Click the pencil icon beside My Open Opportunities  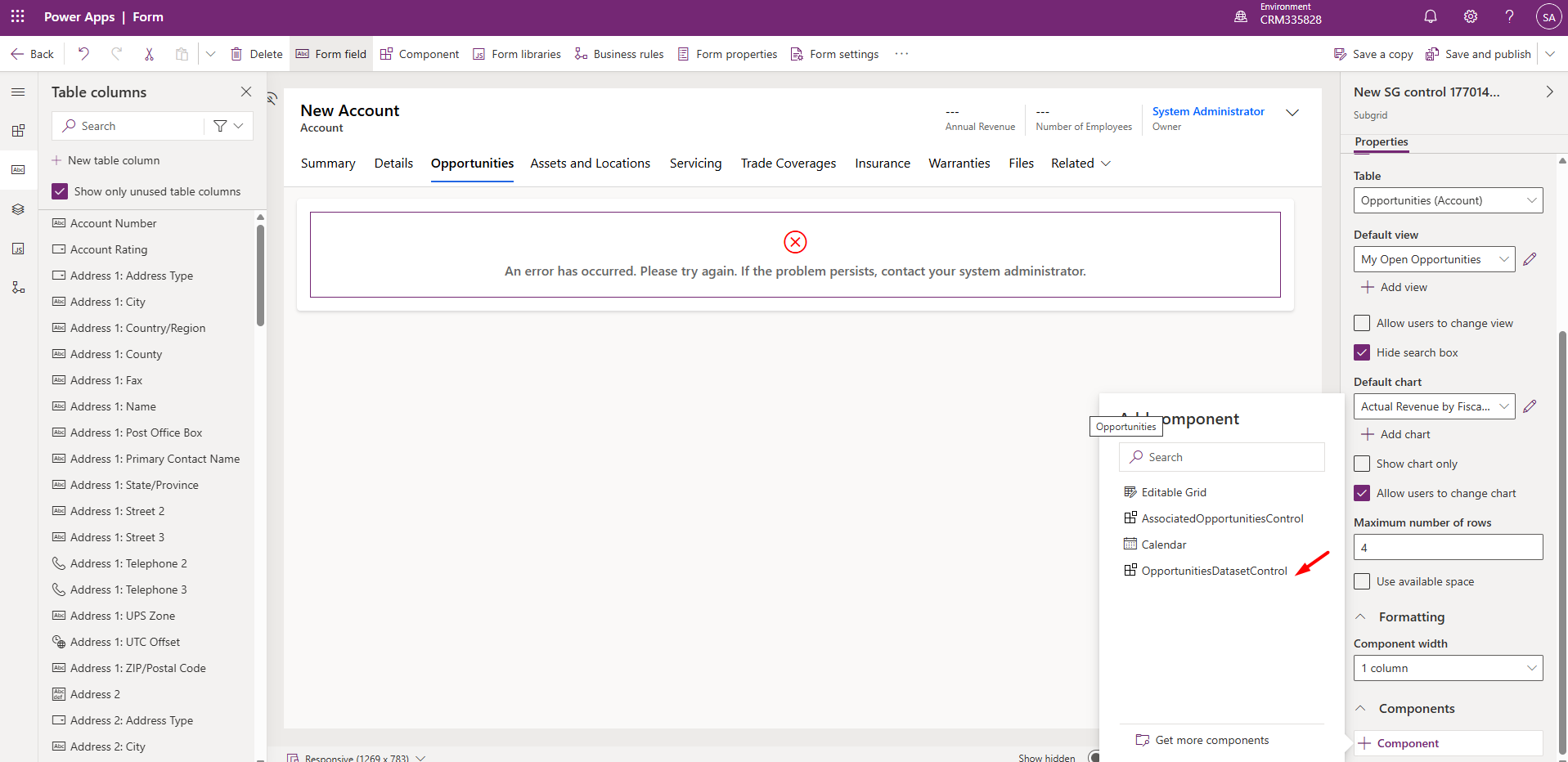pos(1530,259)
